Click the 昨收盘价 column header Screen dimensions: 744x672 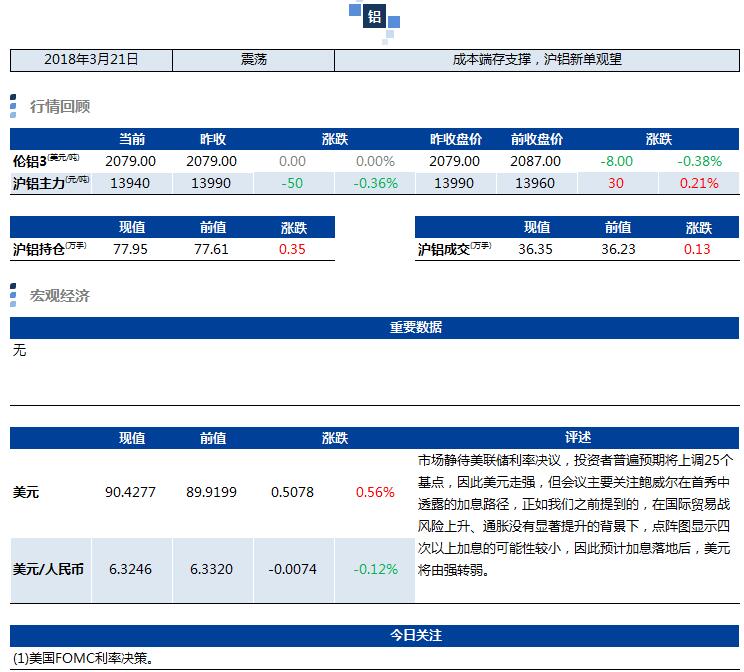[456, 139]
